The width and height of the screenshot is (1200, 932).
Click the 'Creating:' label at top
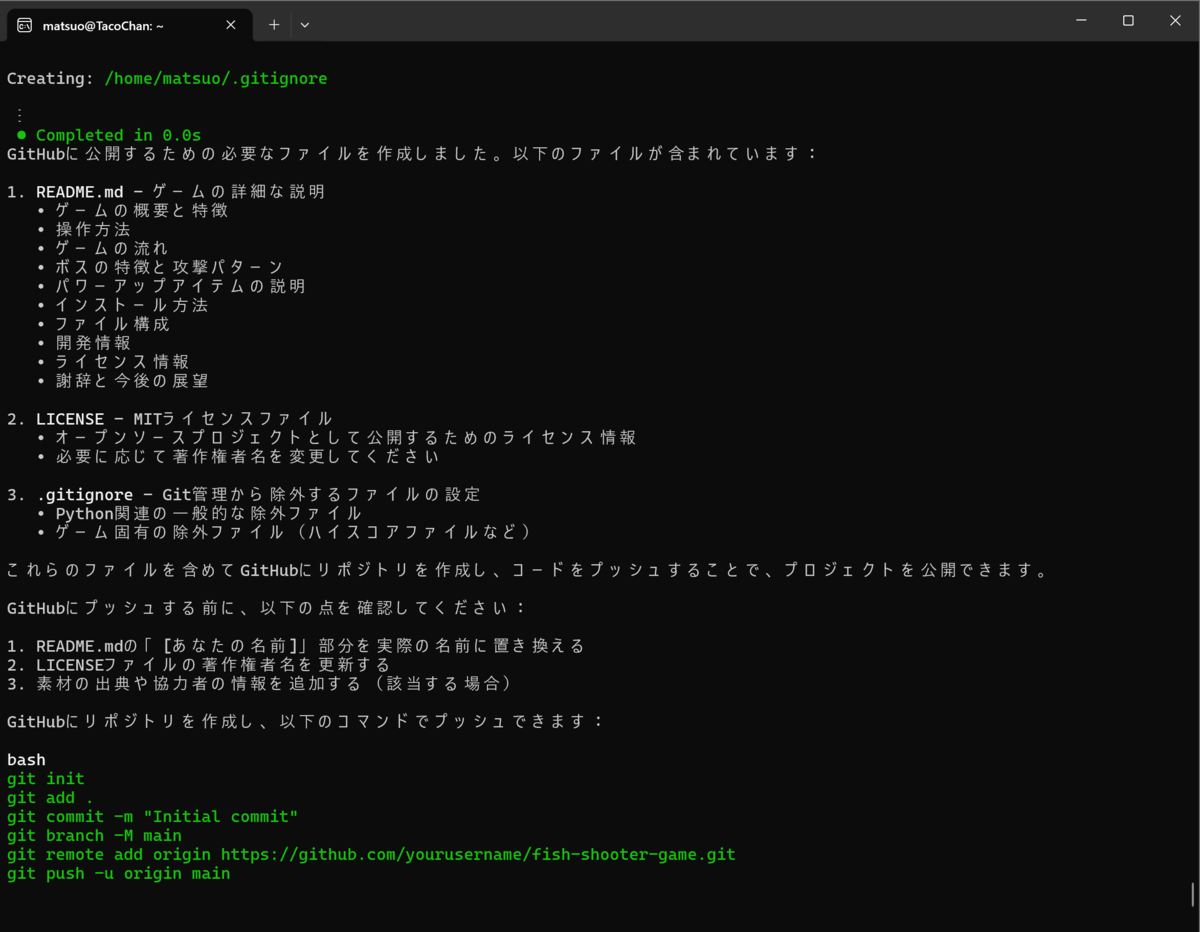[x=50, y=78]
